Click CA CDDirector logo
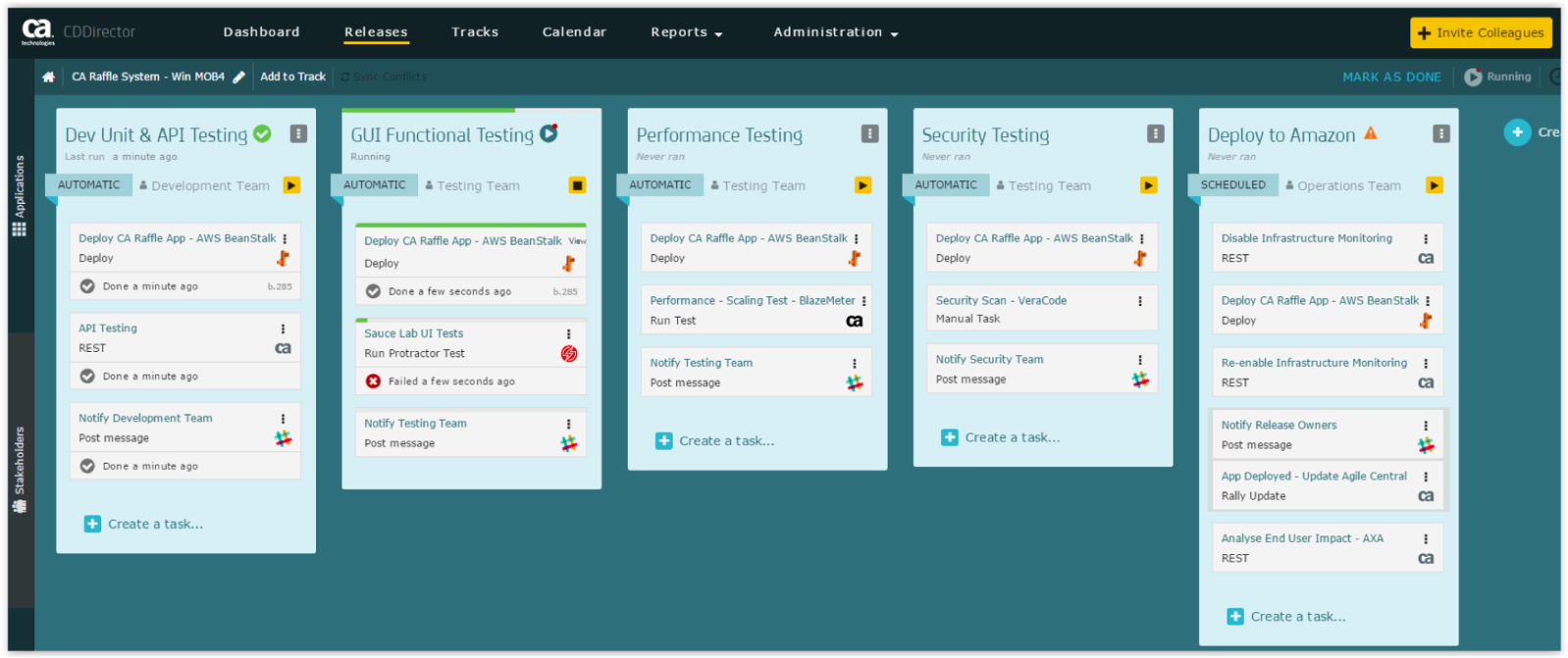This screenshot has width=1568, height=658. (x=78, y=32)
